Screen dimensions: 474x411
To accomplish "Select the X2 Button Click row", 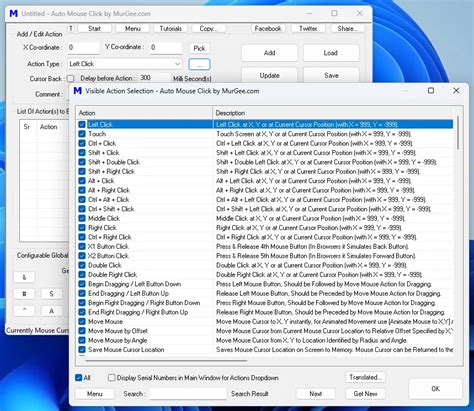I will click(x=265, y=256).
